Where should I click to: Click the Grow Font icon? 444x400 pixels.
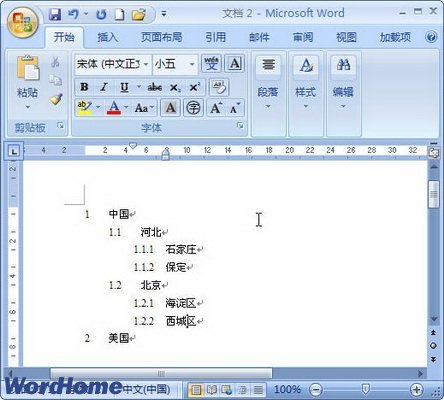click(216, 108)
